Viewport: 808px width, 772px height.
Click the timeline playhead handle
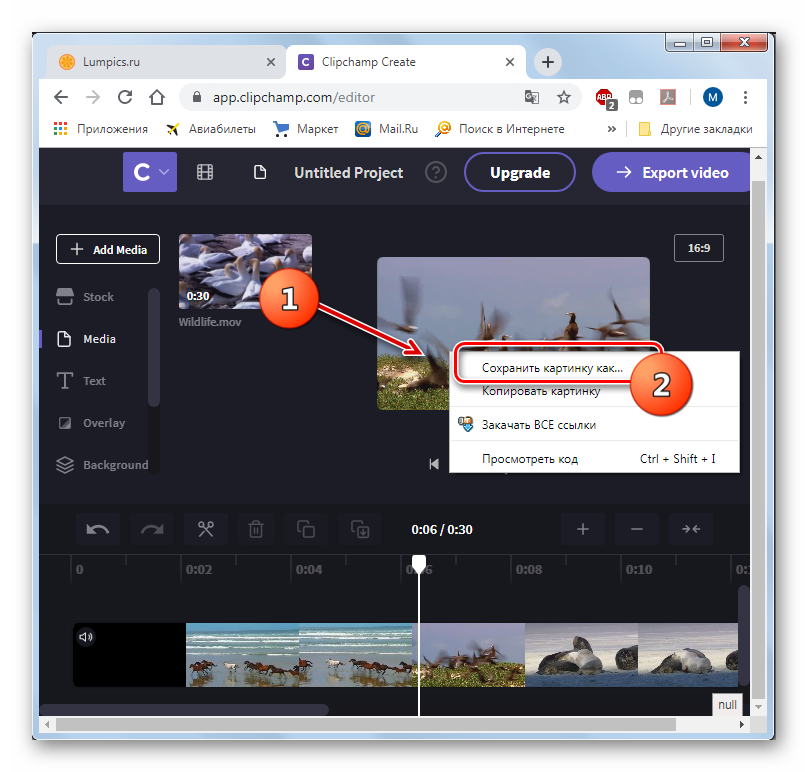419,564
